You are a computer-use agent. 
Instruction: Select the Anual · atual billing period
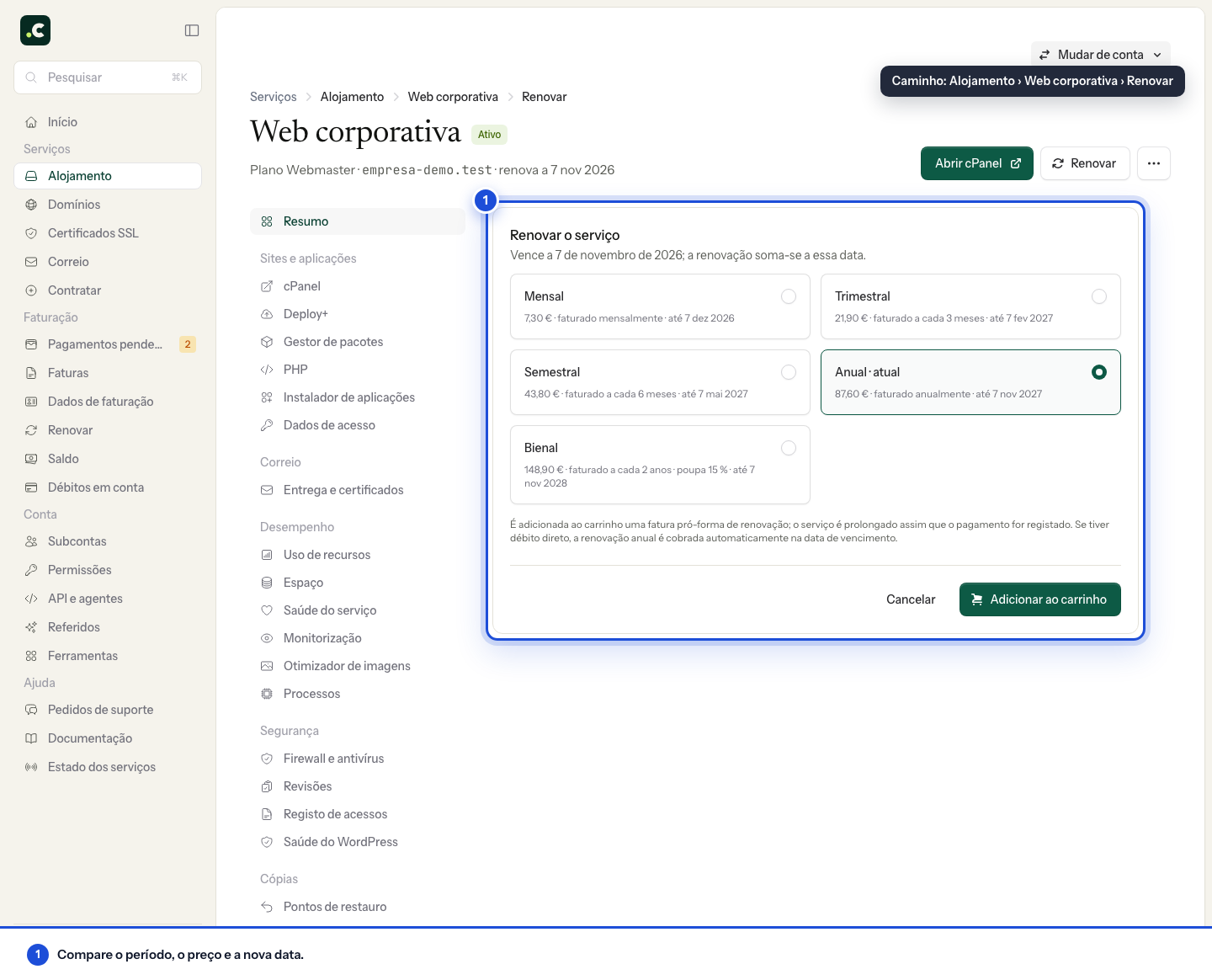(x=970, y=382)
